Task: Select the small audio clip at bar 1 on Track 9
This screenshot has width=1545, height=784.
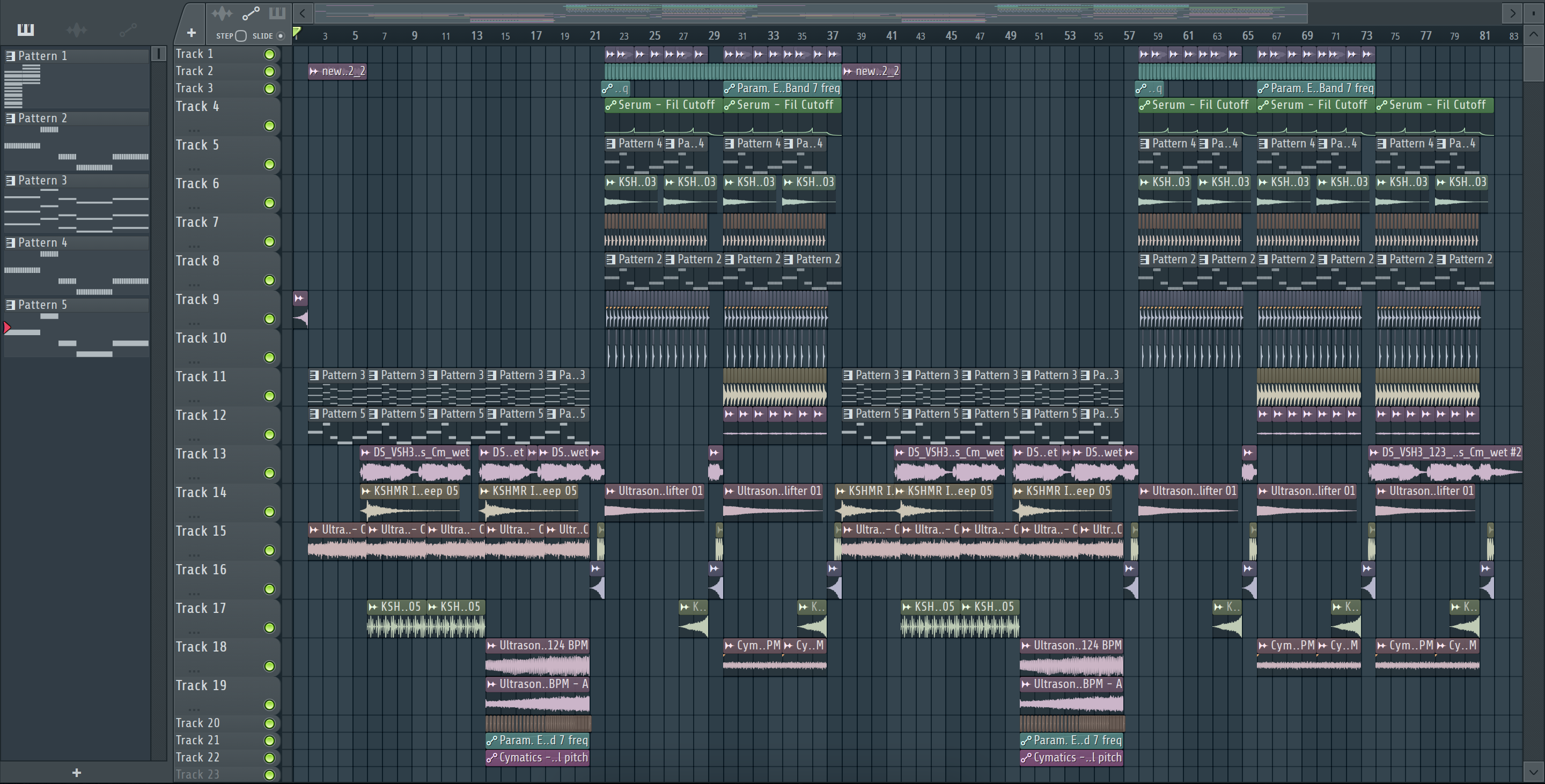Action: [300, 309]
